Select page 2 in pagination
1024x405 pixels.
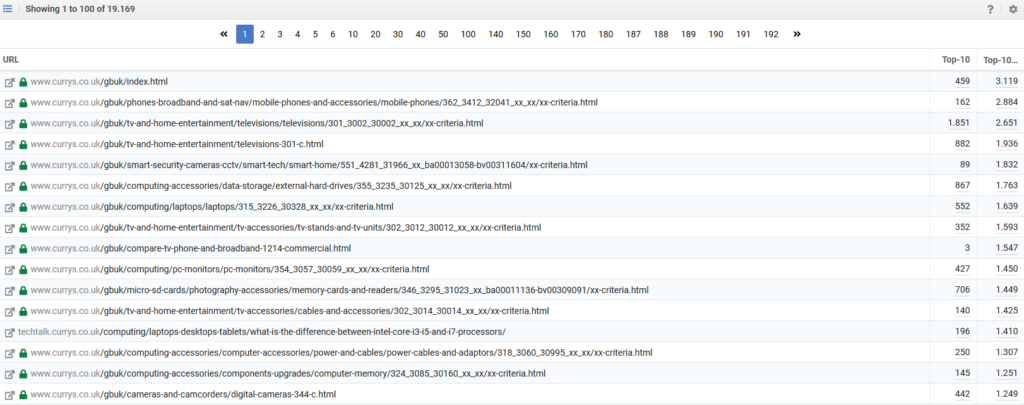coord(262,34)
